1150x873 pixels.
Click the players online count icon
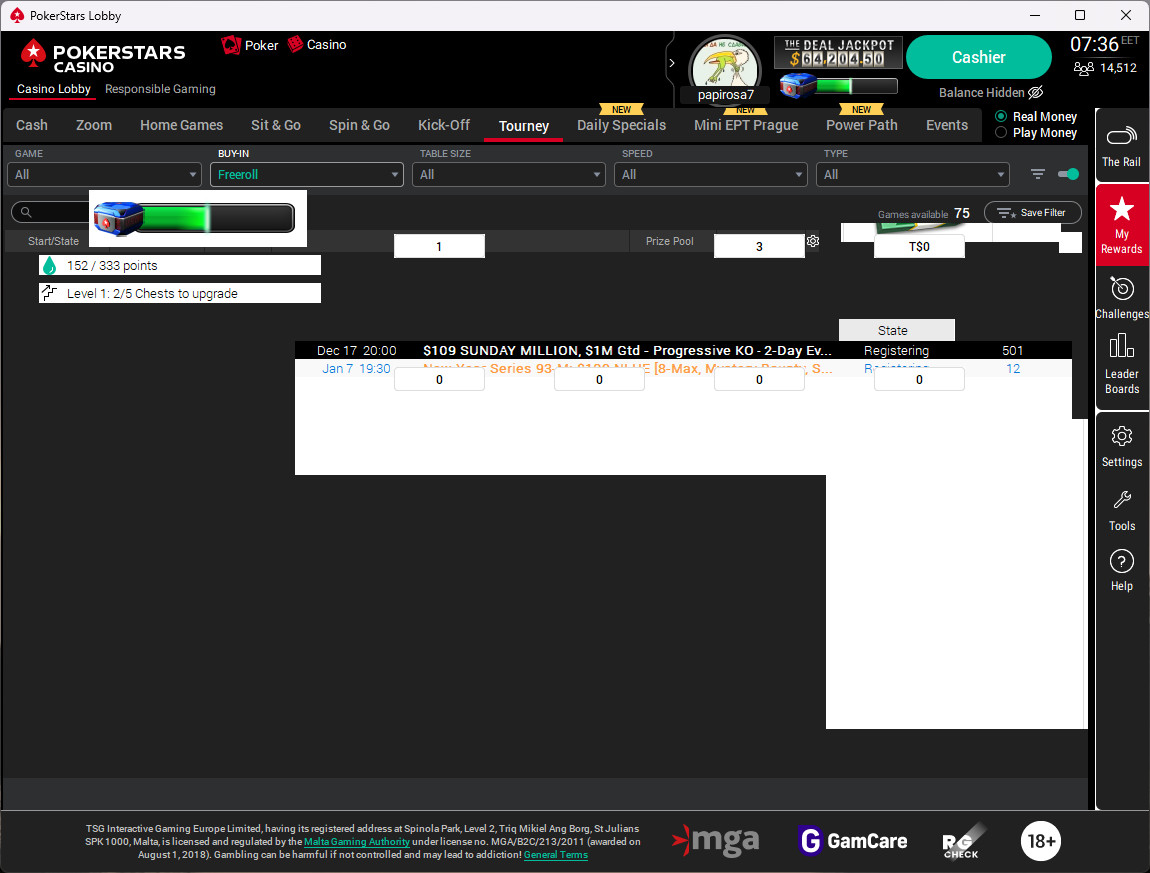tap(1083, 68)
